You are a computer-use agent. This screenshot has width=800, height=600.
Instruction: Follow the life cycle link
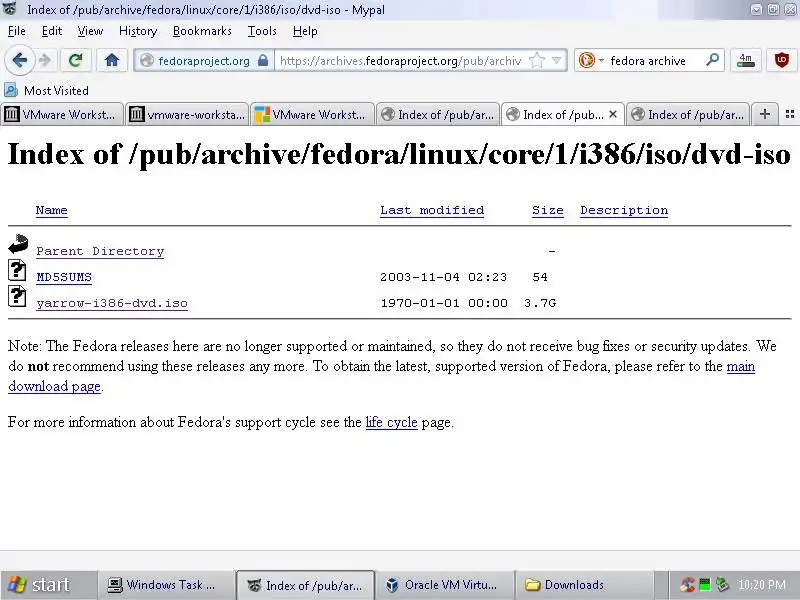(391, 422)
